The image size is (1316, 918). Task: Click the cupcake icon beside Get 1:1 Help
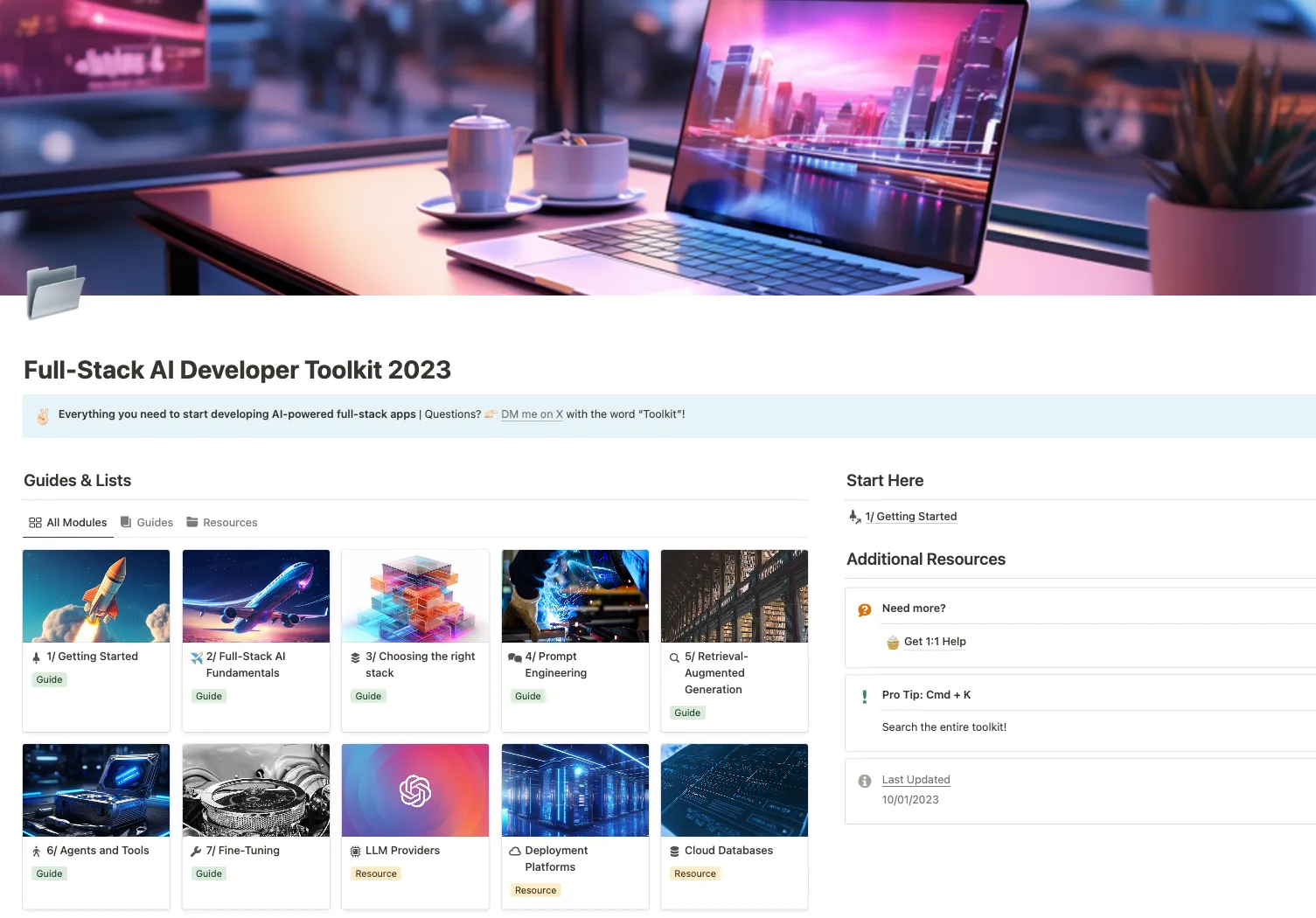click(892, 641)
